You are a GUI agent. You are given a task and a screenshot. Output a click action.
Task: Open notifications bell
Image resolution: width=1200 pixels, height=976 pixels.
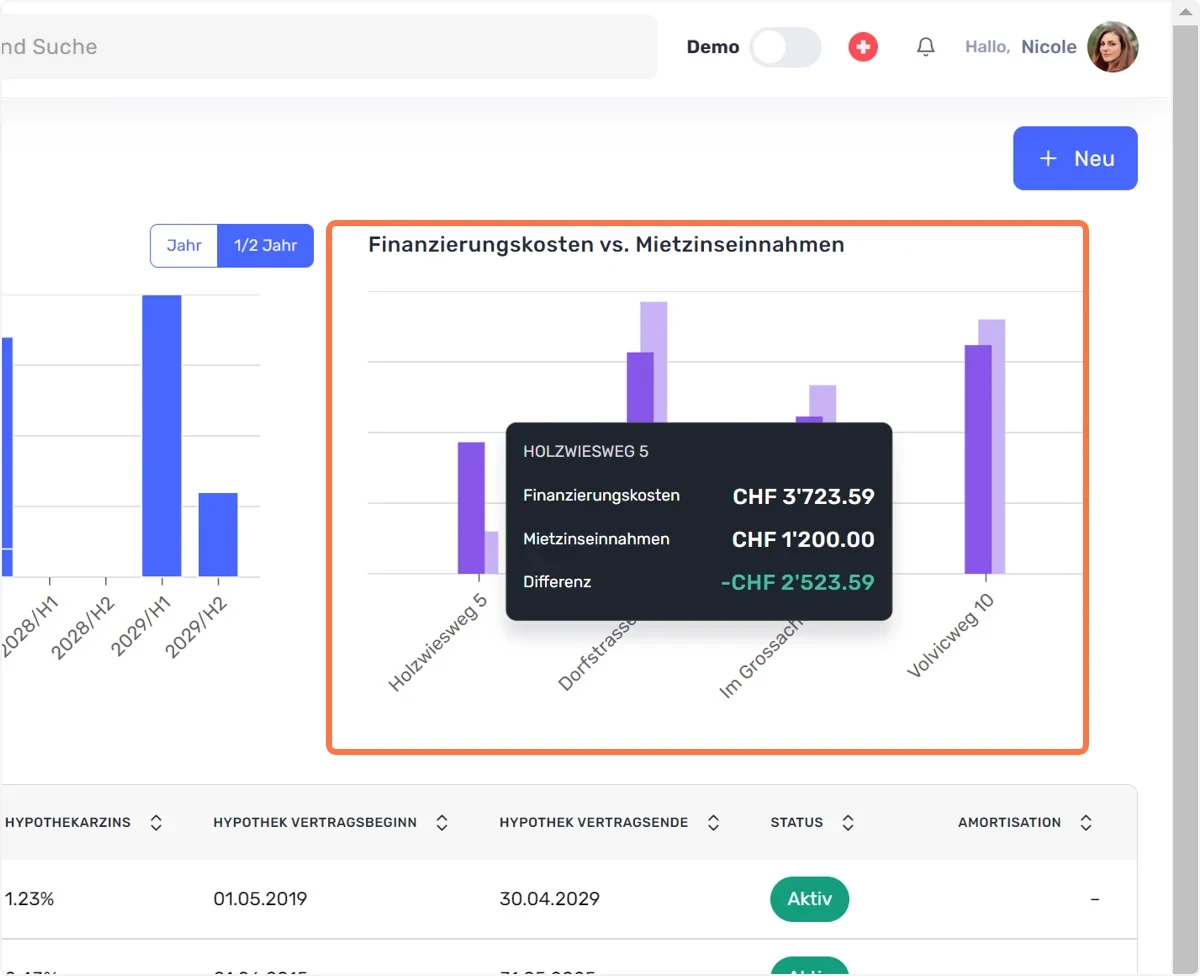[926, 46]
